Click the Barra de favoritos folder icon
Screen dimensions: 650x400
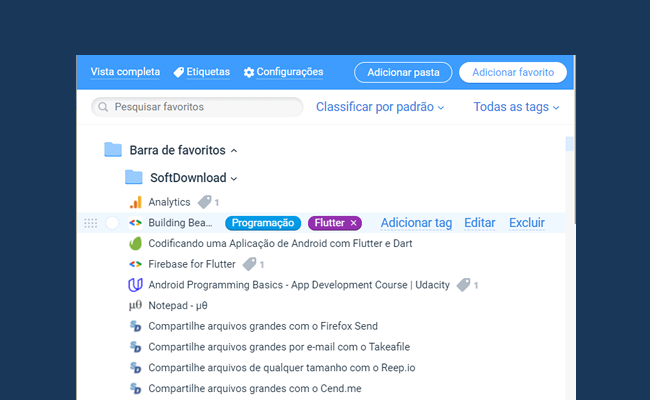tap(113, 150)
